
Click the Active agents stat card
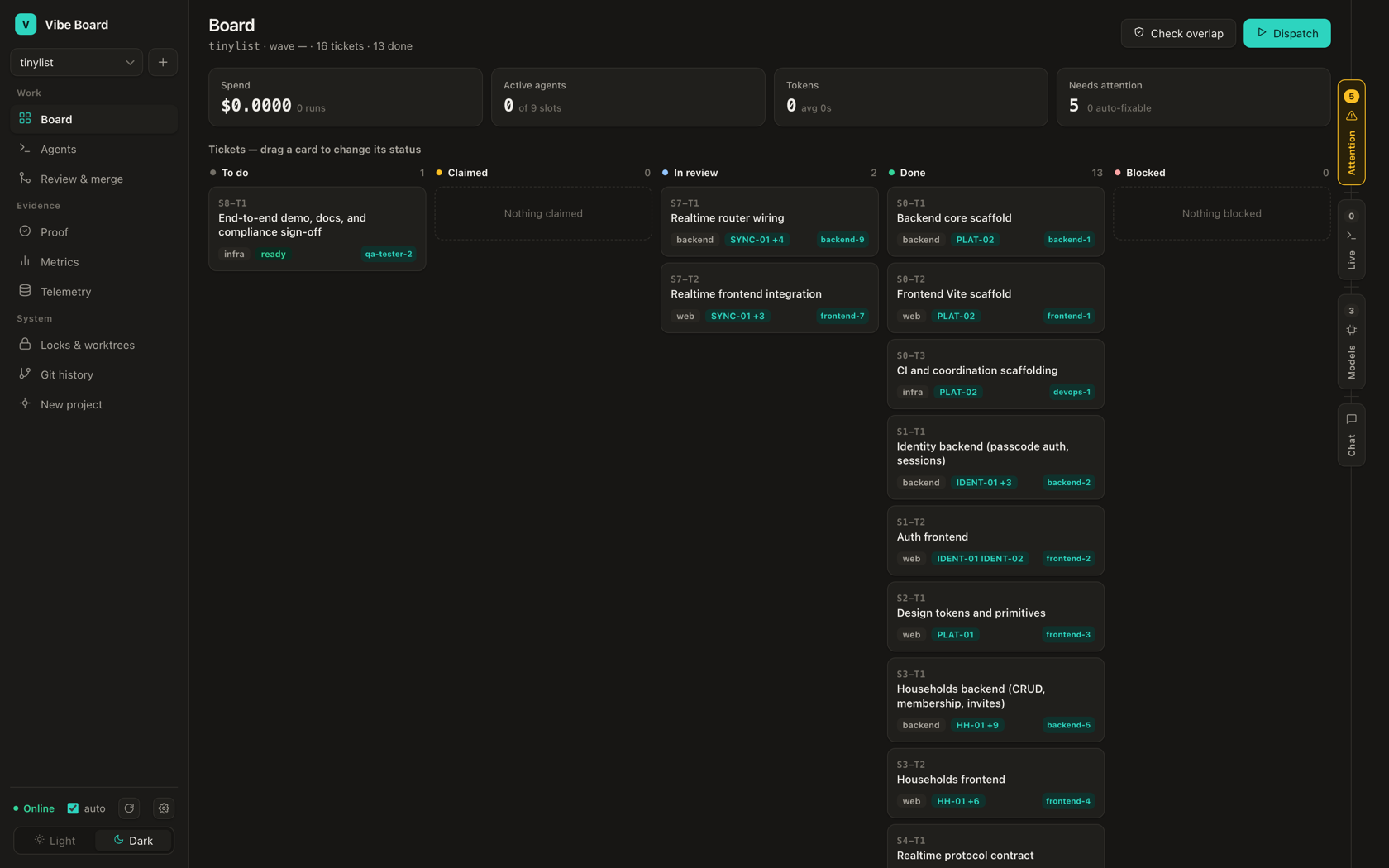coord(628,97)
